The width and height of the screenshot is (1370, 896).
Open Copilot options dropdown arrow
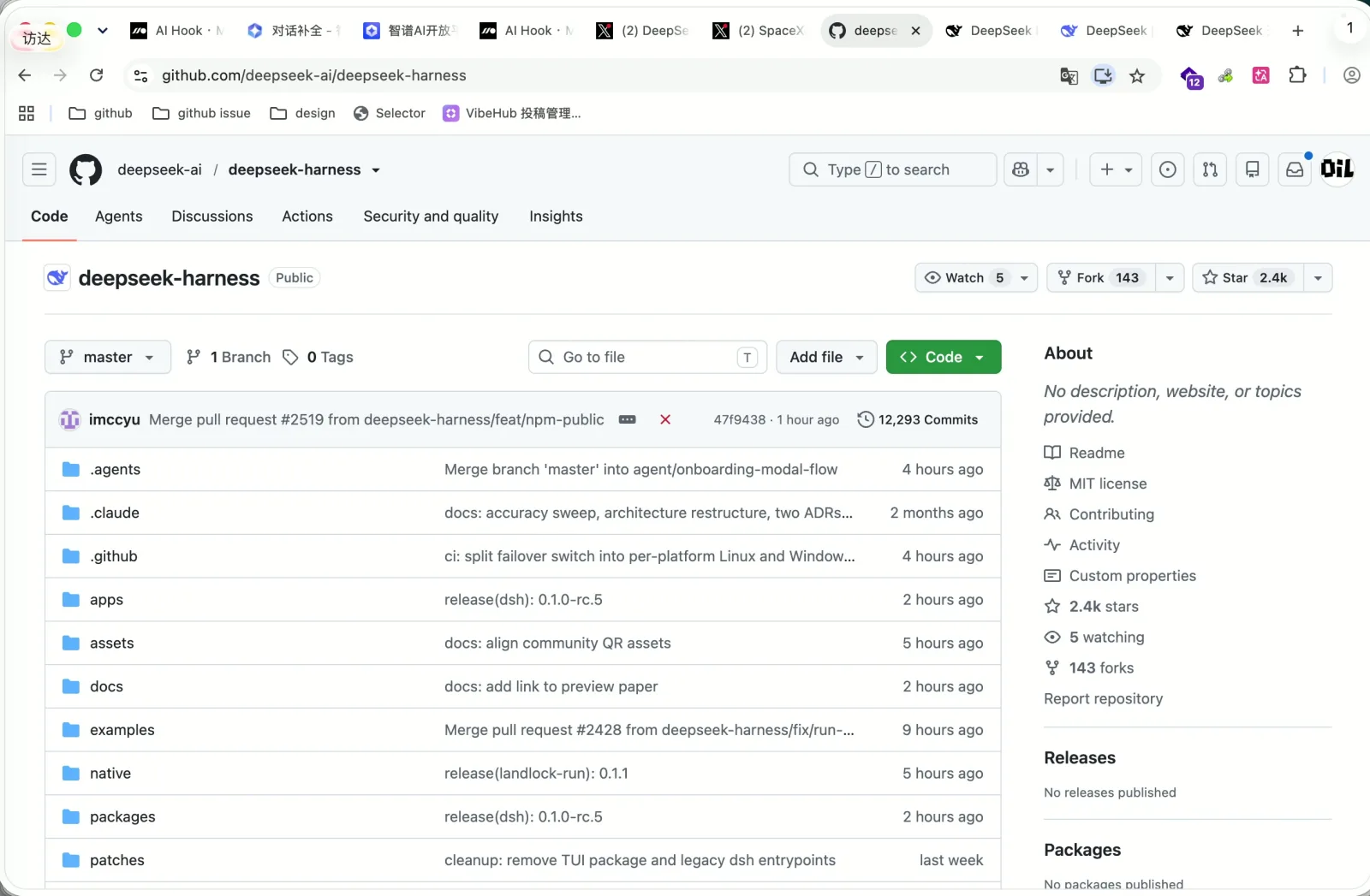(1051, 169)
